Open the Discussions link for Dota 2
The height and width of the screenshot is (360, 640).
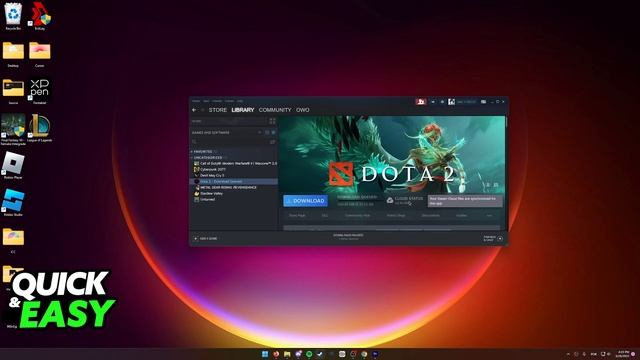(x=431, y=216)
